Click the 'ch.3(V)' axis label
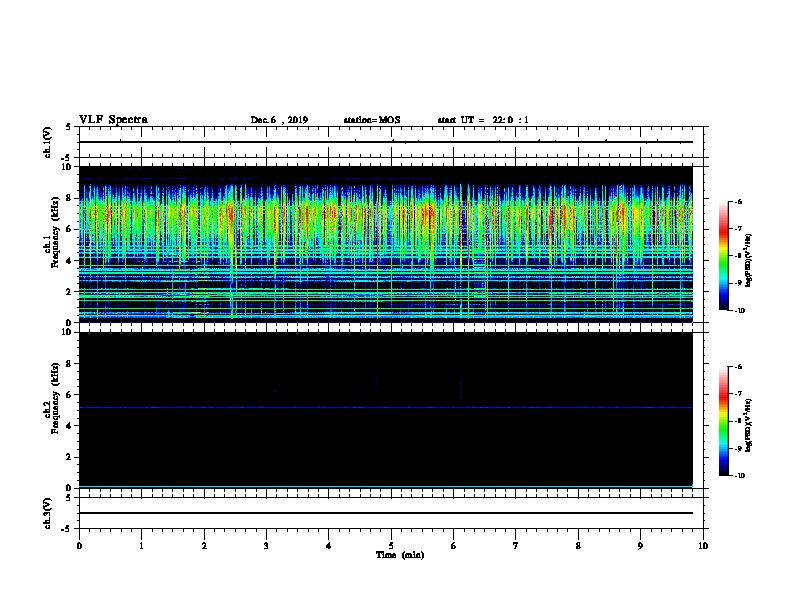 click(47, 513)
